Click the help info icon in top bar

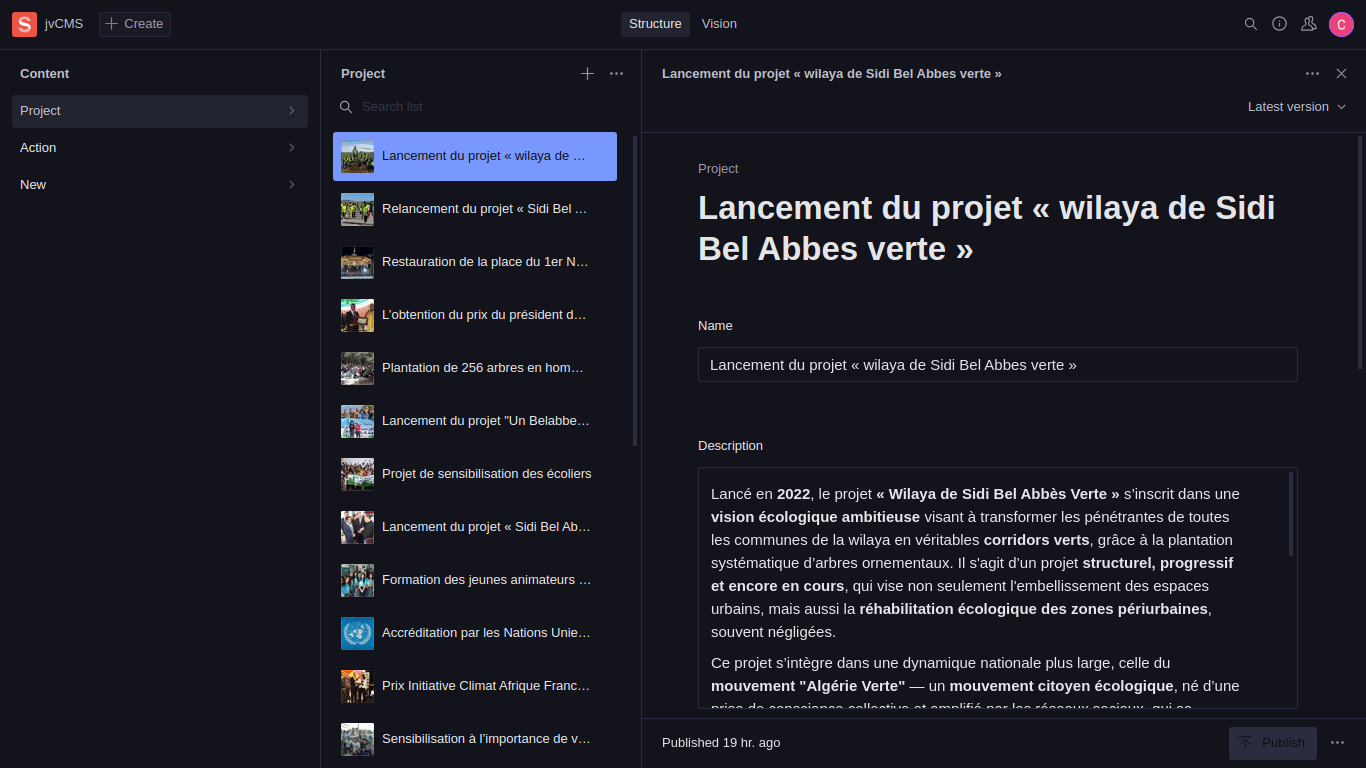coord(1280,24)
